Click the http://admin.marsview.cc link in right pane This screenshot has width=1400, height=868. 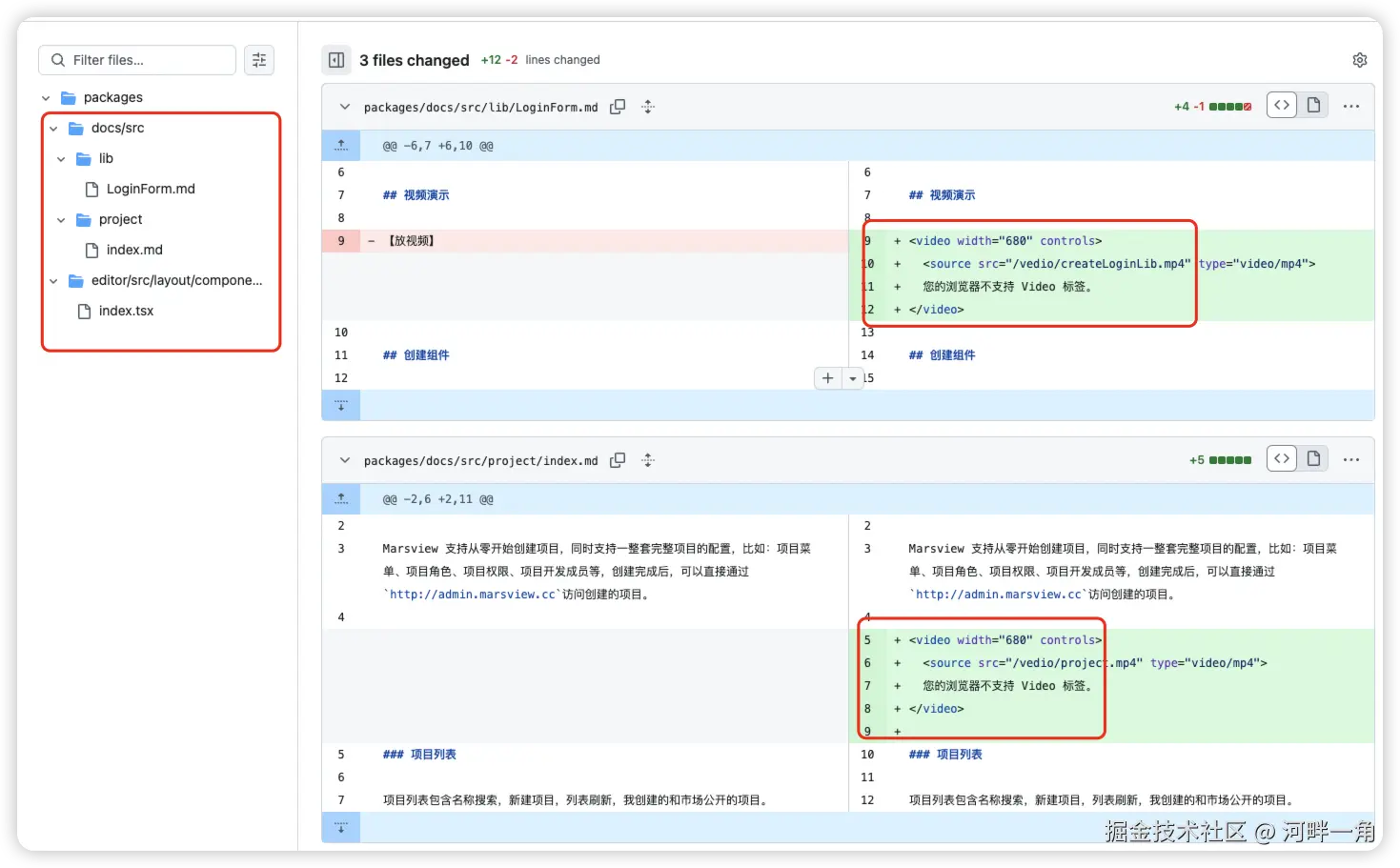(x=999, y=594)
